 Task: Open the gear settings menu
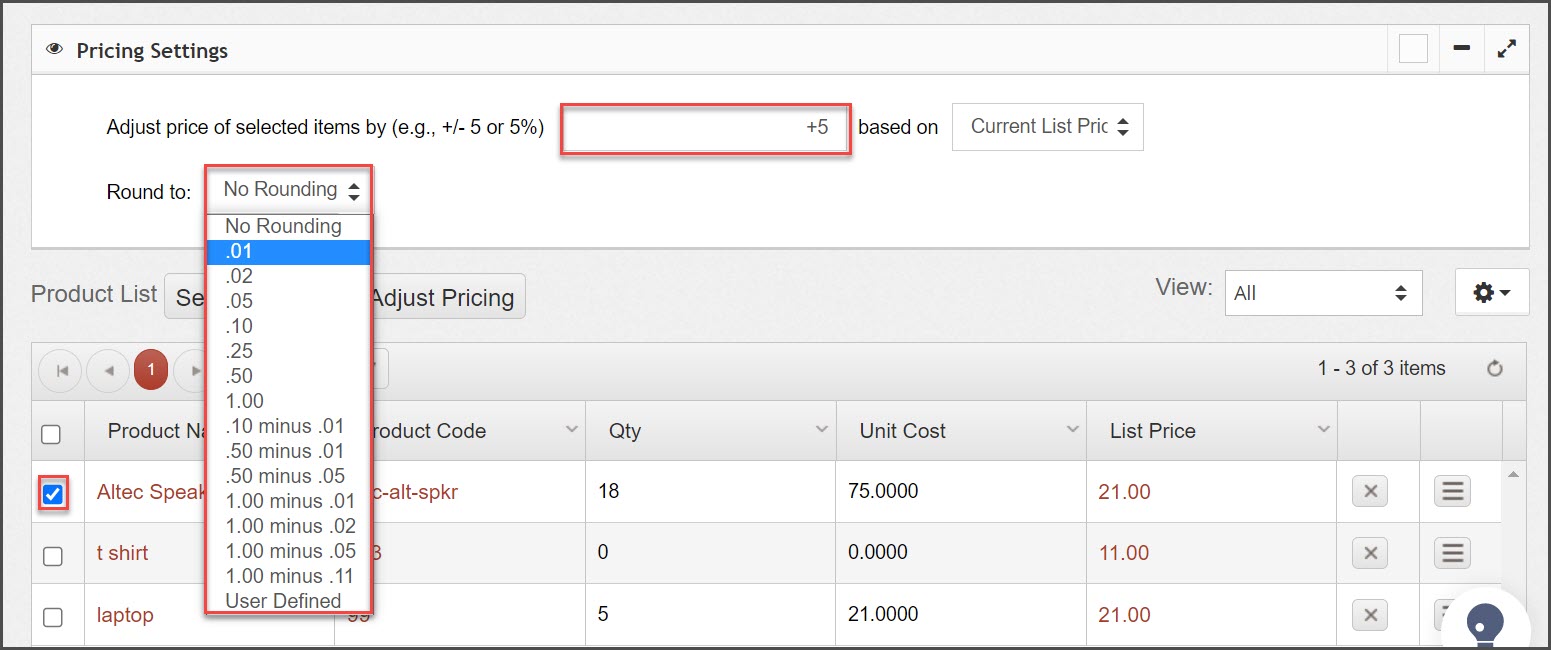1491,292
